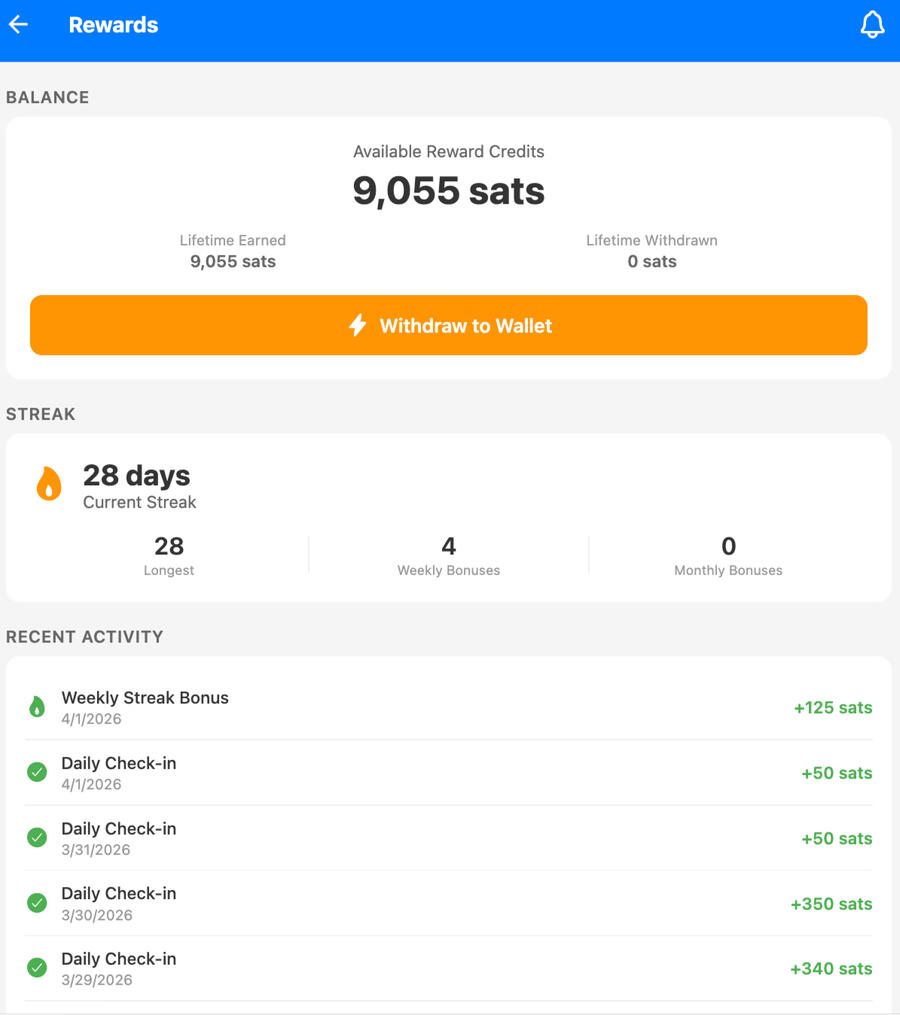Click the green checkmark for 3/31/2026 check-in

pyautogui.click(x=37, y=838)
